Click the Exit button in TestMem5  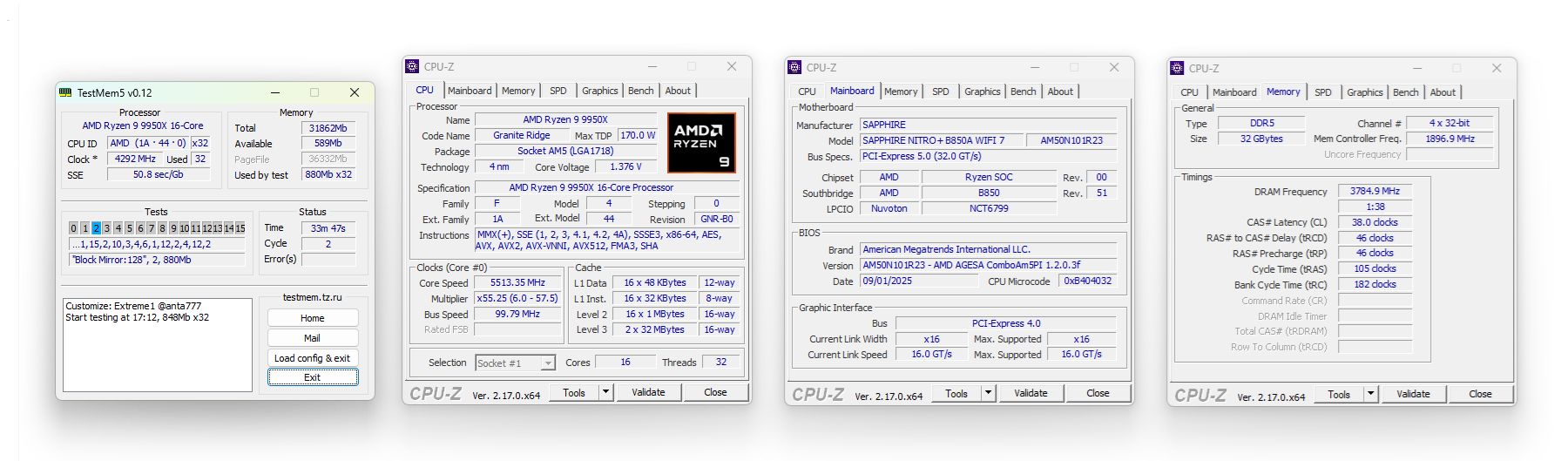[313, 377]
